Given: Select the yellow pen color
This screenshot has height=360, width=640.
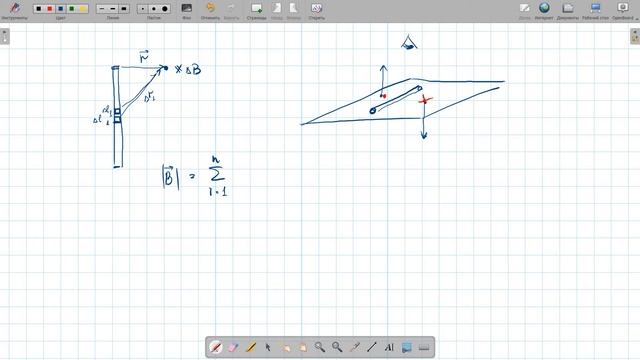Looking at the screenshot, I should [83, 9].
